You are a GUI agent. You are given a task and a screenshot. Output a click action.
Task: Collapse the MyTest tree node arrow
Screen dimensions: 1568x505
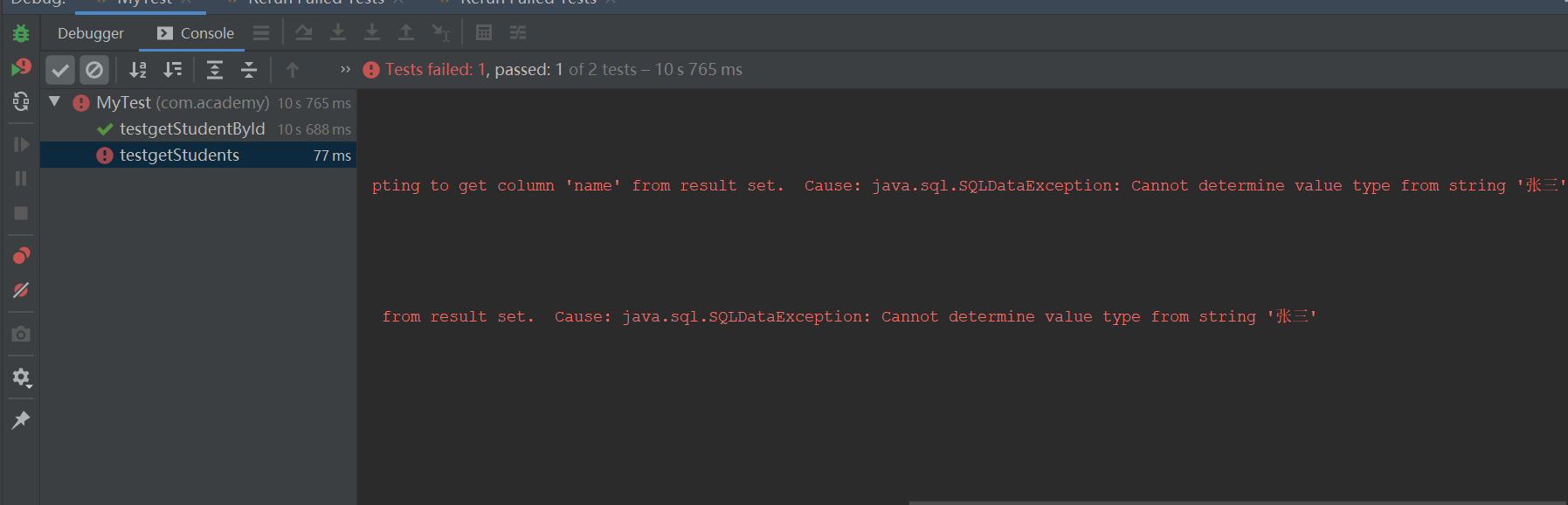[x=55, y=102]
